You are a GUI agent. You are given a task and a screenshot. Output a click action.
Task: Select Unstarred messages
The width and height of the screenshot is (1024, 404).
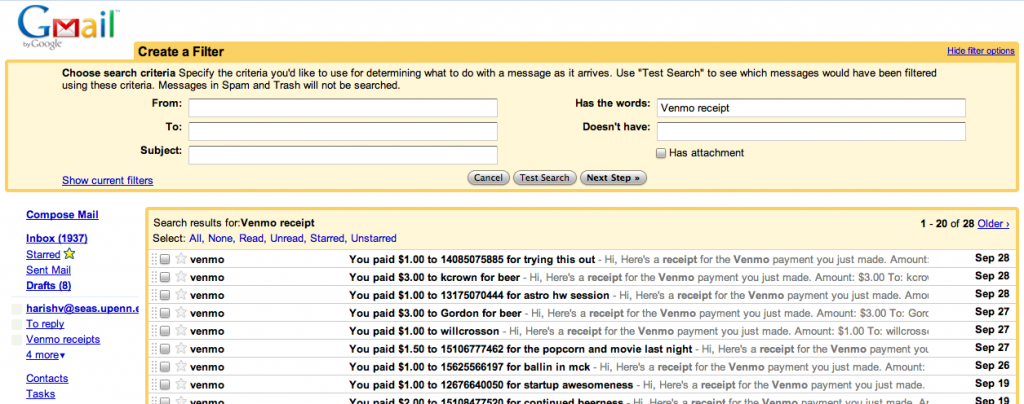point(374,238)
